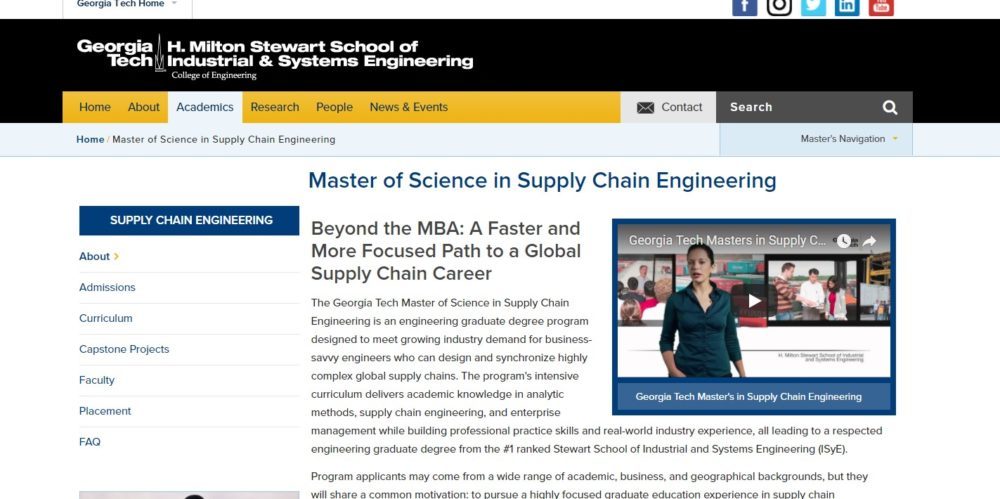The image size is (1000, 499).
Task: Play the Georgia Tech Masters video
Action: pyautogui.click(x=754, y=300)
